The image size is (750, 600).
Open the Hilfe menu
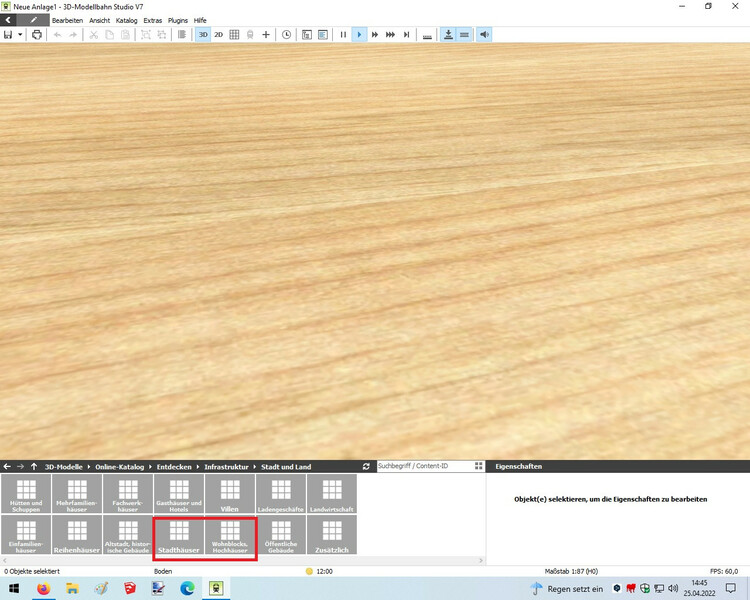click(200, 20)
